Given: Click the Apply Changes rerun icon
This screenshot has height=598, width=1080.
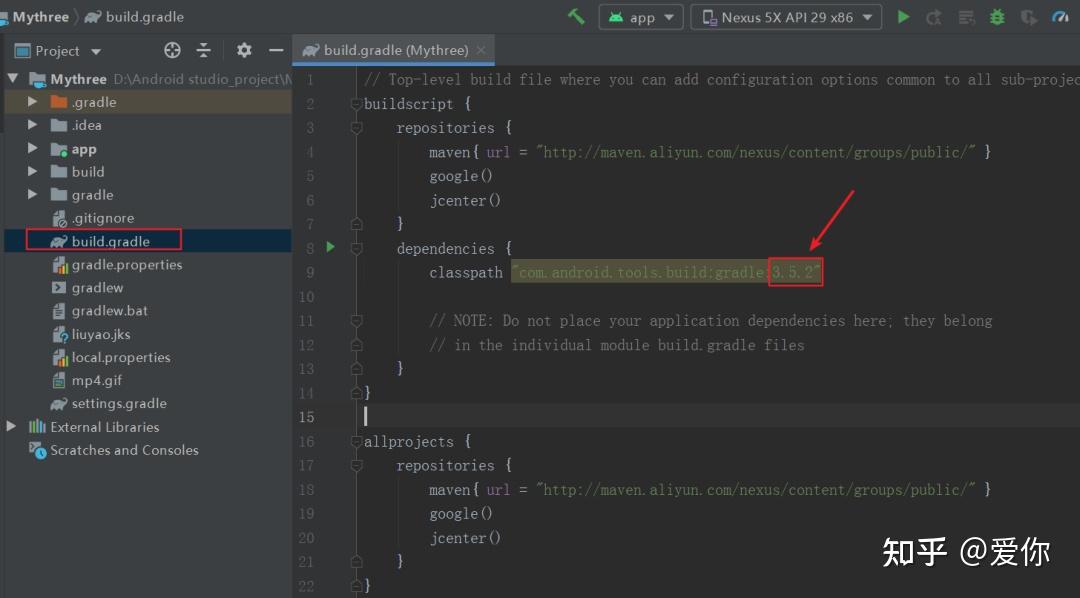Looking at the screenshot, I should pos(934,17).
